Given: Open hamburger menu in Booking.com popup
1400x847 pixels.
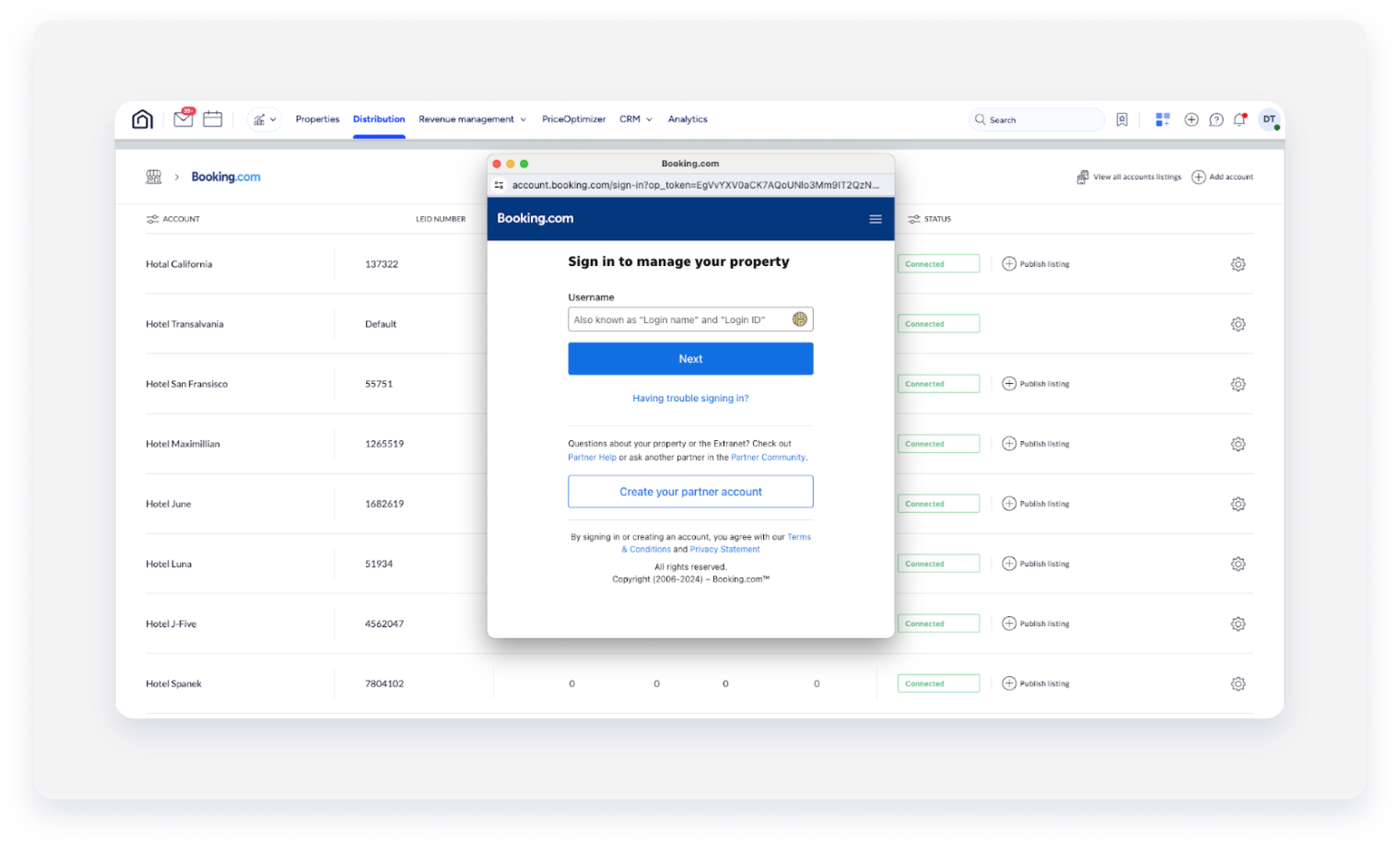Looking at the screenshot, I should click(875, 219).
